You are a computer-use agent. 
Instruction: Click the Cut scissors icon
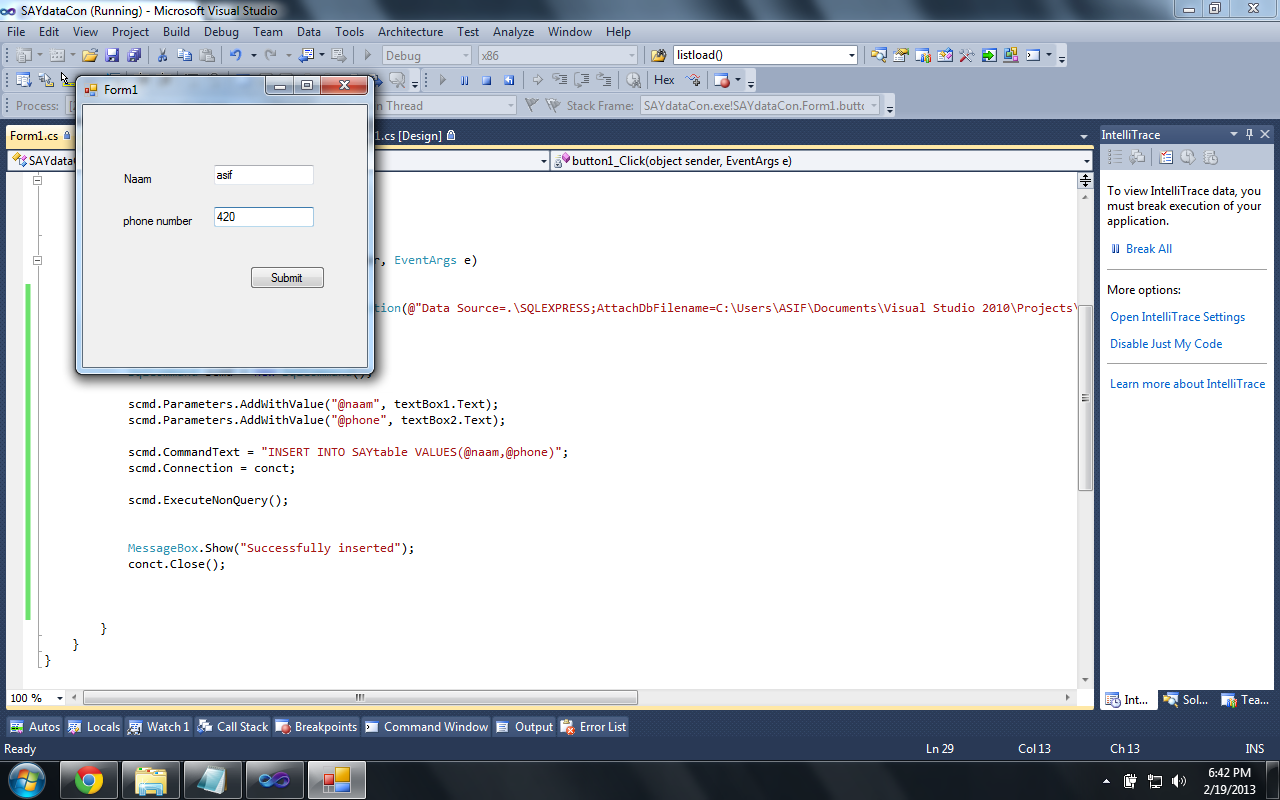click(162, 56)
